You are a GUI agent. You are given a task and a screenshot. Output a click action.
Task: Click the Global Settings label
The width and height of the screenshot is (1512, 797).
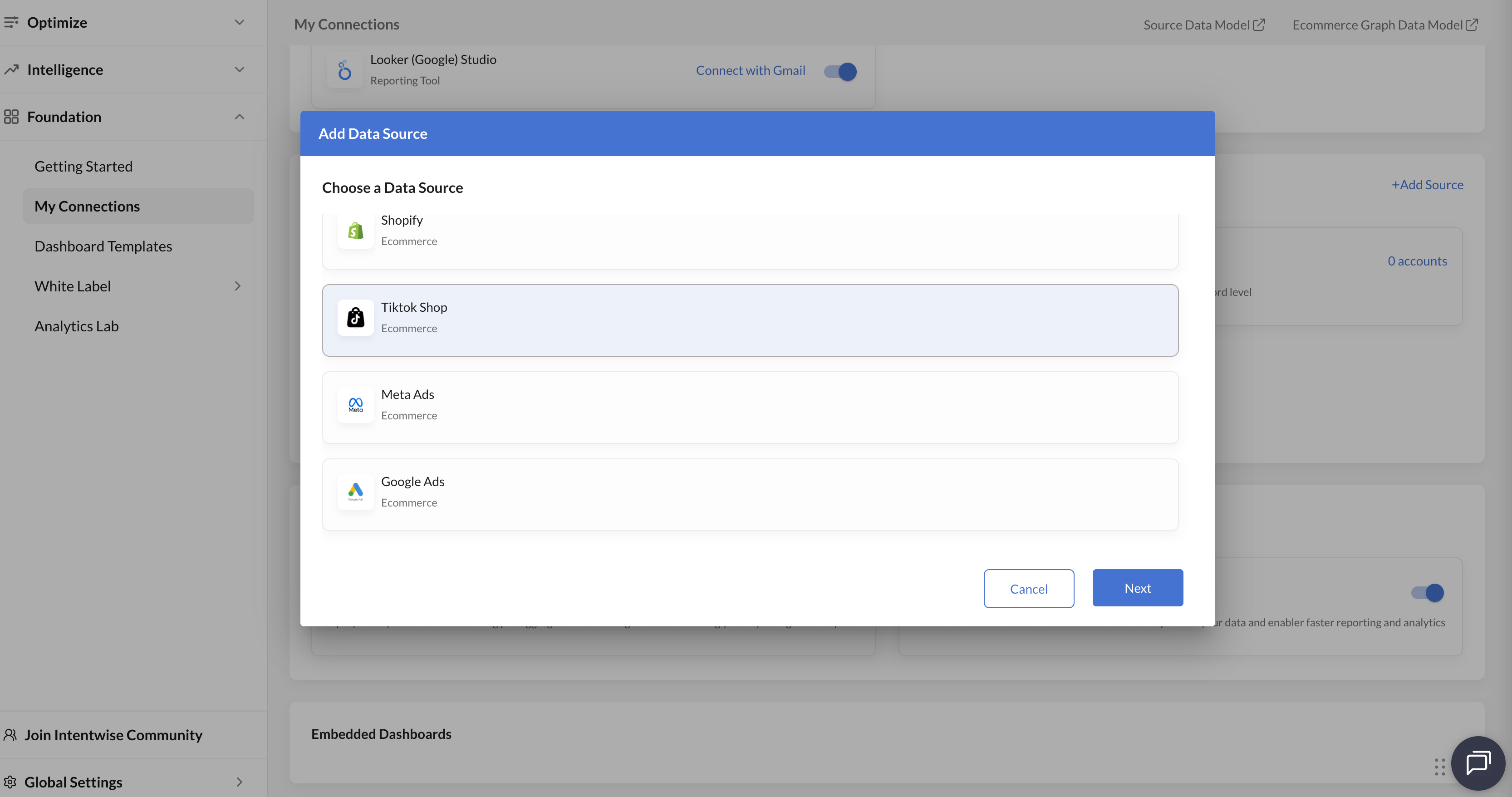click(74, 782)
